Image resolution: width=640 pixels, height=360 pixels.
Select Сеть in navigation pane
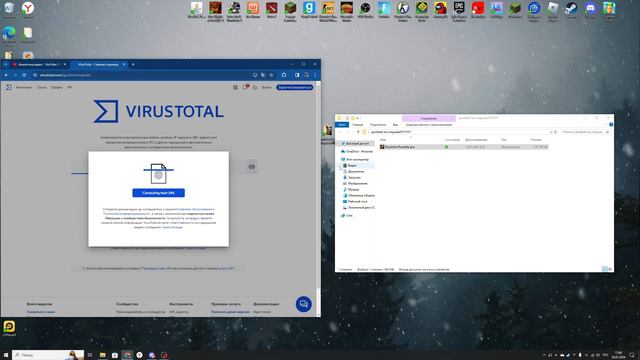347,215
